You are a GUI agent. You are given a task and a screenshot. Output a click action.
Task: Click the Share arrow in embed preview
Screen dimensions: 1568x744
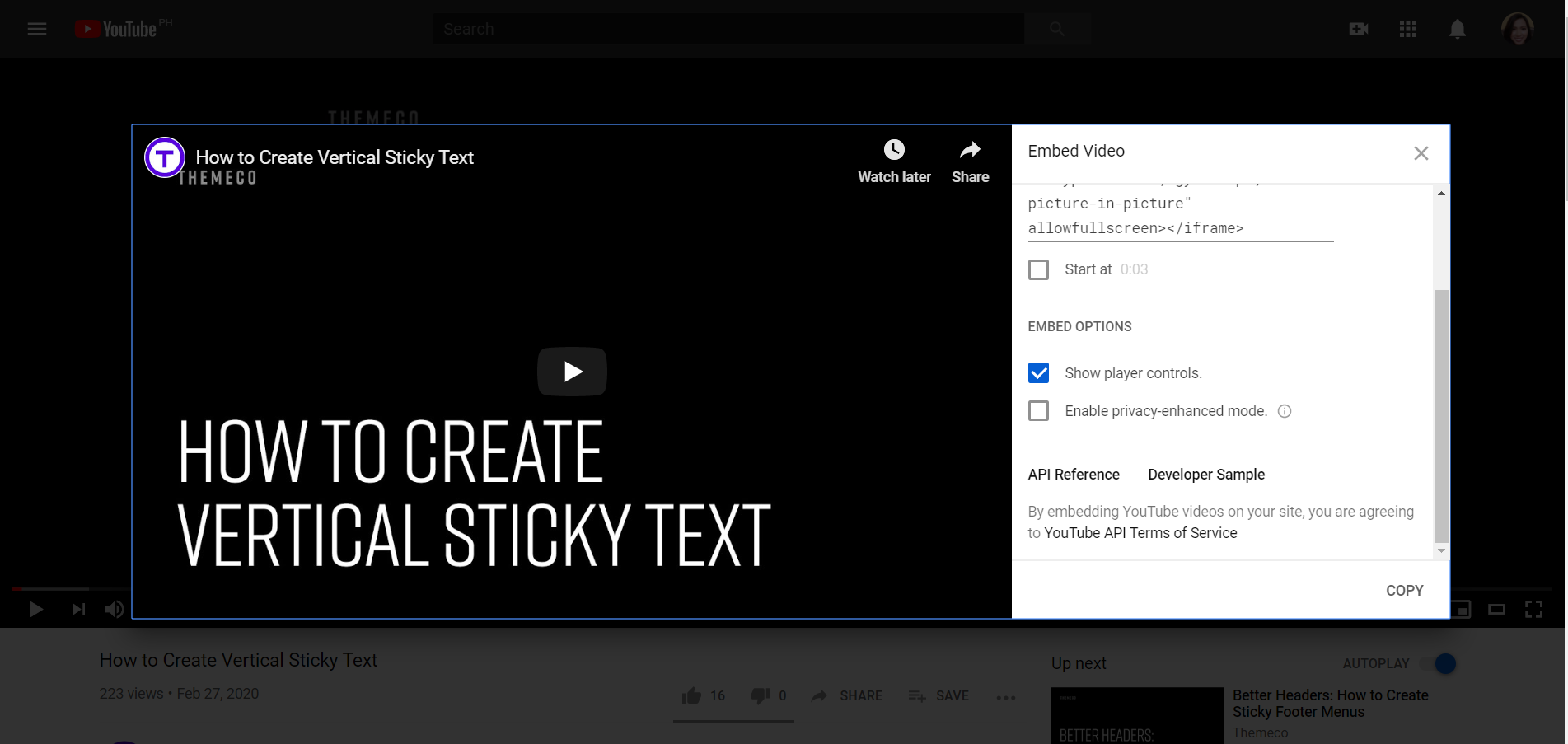tap(970, 161)
